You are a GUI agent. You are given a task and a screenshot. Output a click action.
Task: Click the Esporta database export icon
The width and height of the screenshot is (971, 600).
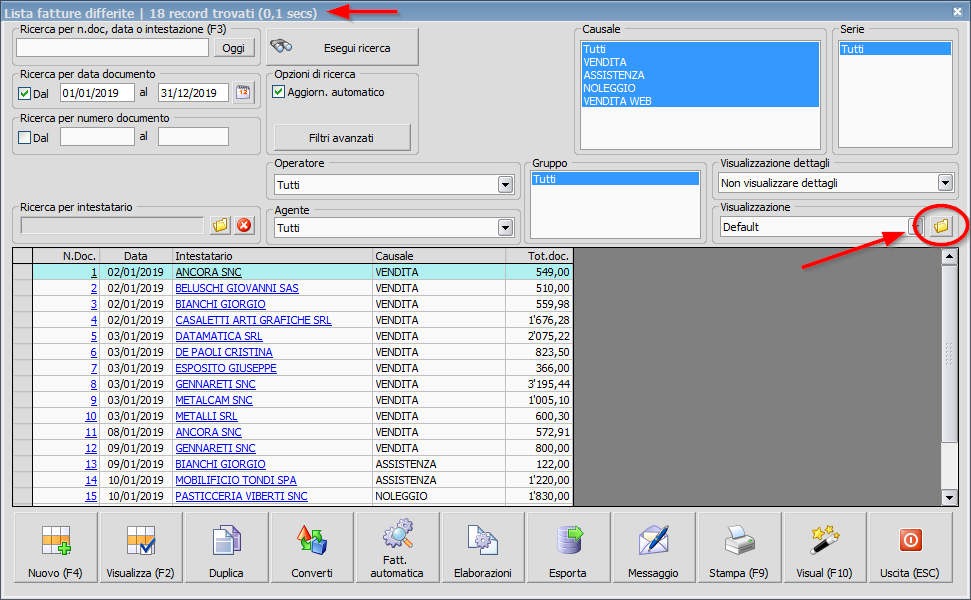568,540
